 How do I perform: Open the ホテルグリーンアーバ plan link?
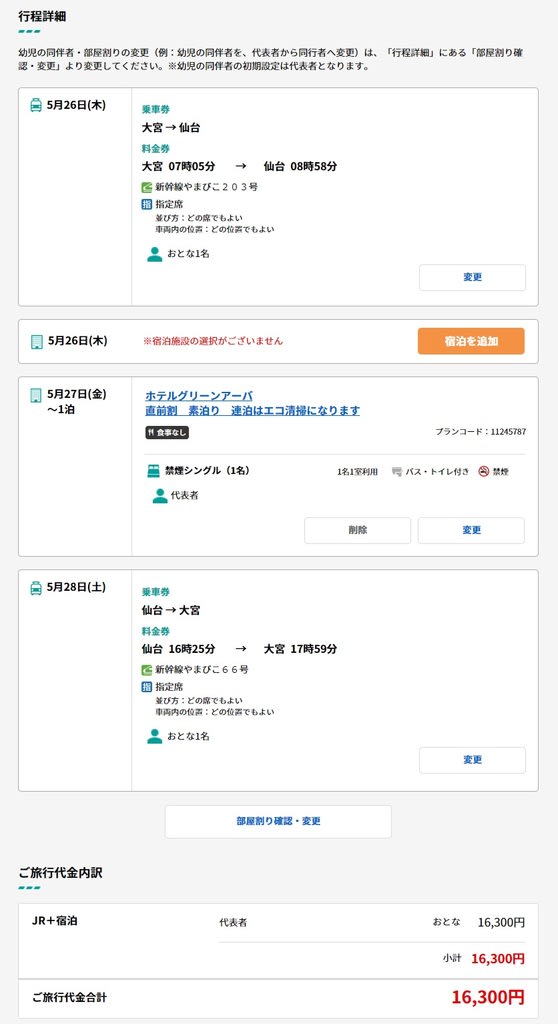[x=252, y=403]
